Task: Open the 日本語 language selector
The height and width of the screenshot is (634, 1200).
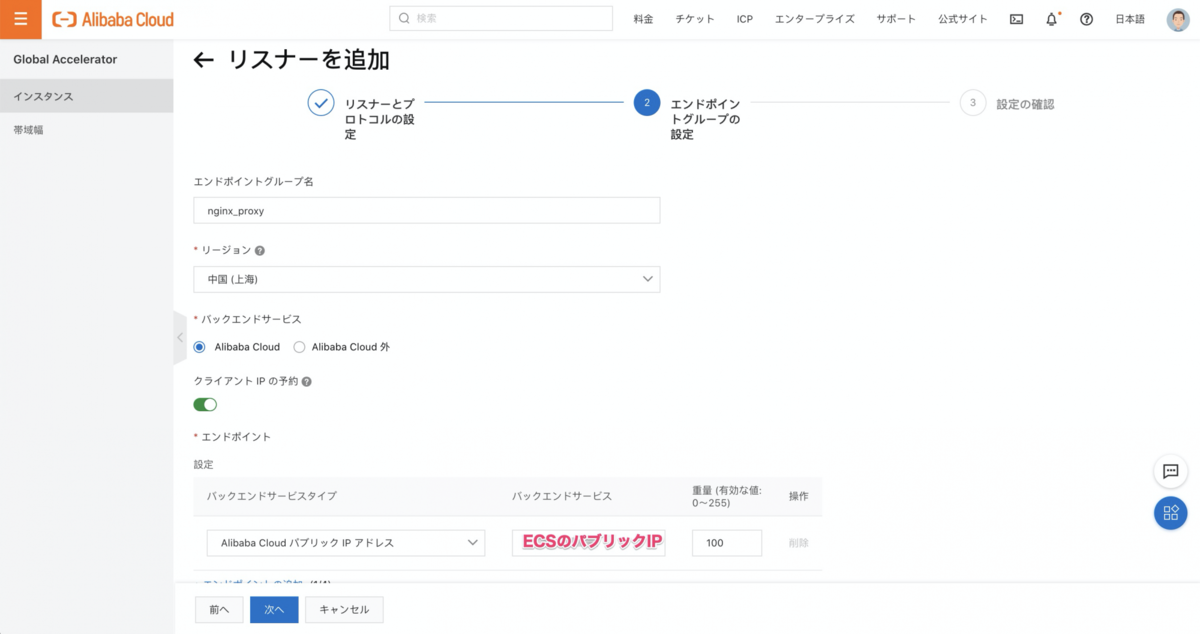Action: tap(1130, 19)
